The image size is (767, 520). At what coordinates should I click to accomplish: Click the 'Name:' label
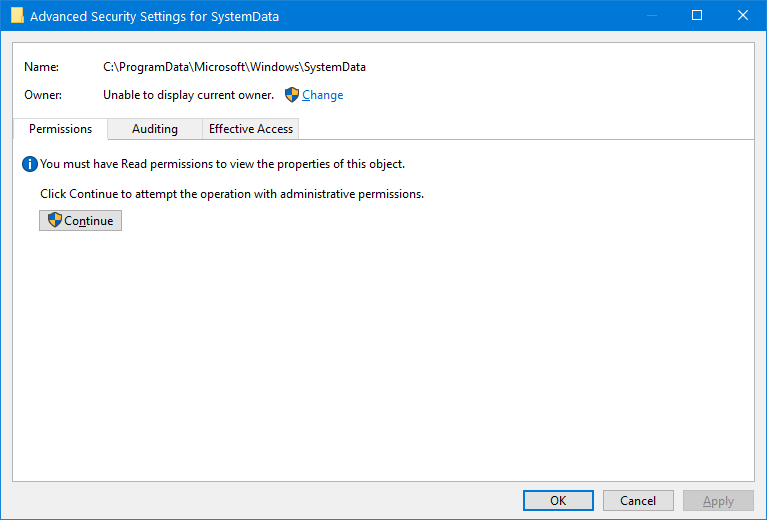click(42, 67)
